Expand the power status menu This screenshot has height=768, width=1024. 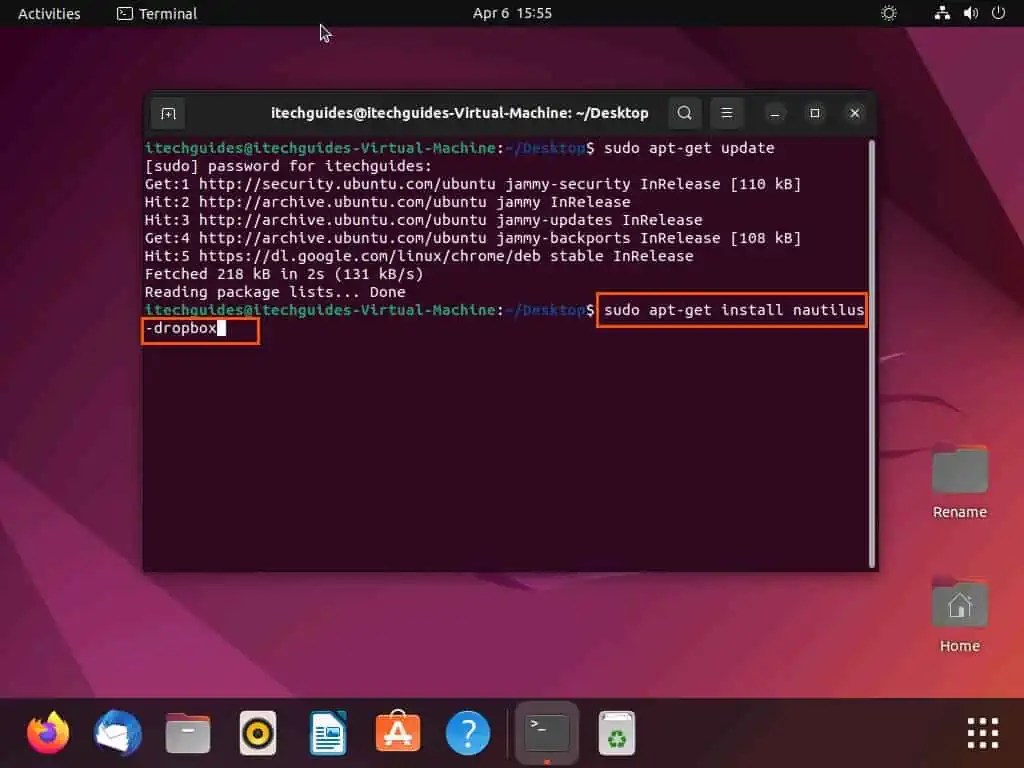tap(999, 13)
